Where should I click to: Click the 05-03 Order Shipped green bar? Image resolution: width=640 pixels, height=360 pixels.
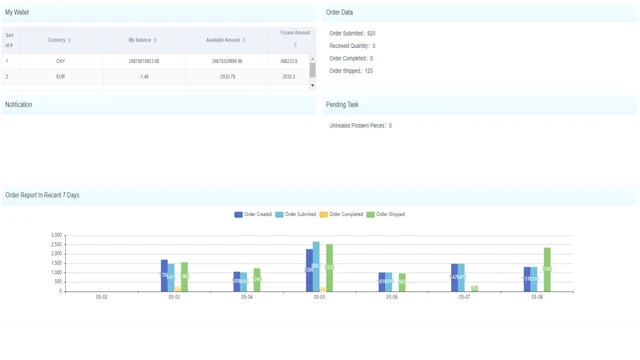184,277
